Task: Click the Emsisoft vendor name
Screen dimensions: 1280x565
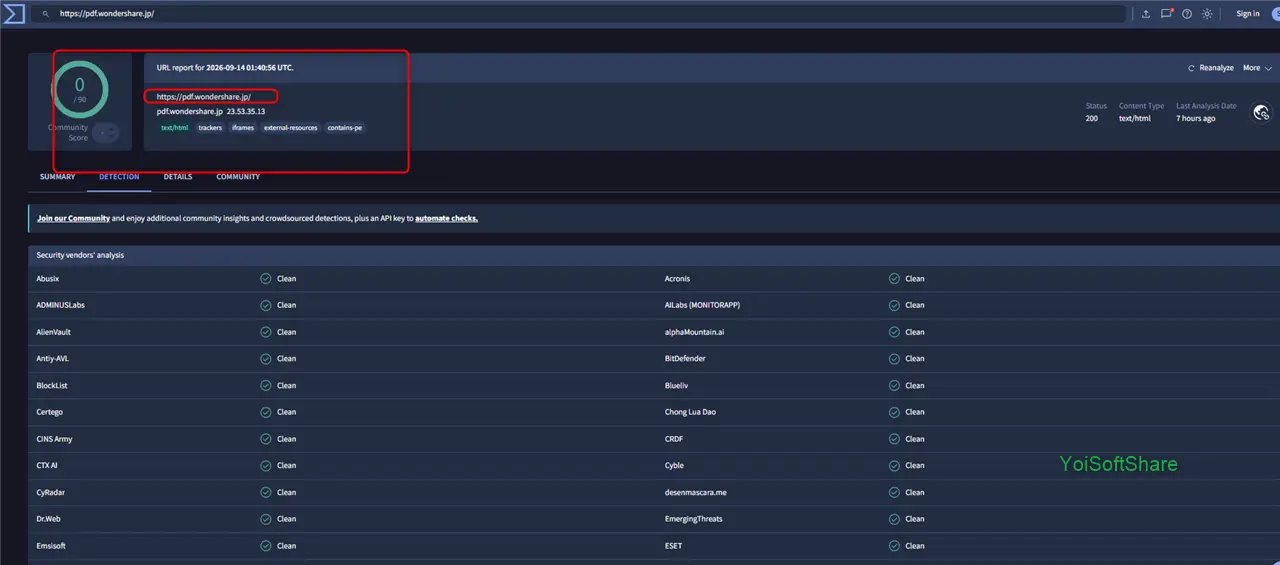Action: [x=51, y=546]
